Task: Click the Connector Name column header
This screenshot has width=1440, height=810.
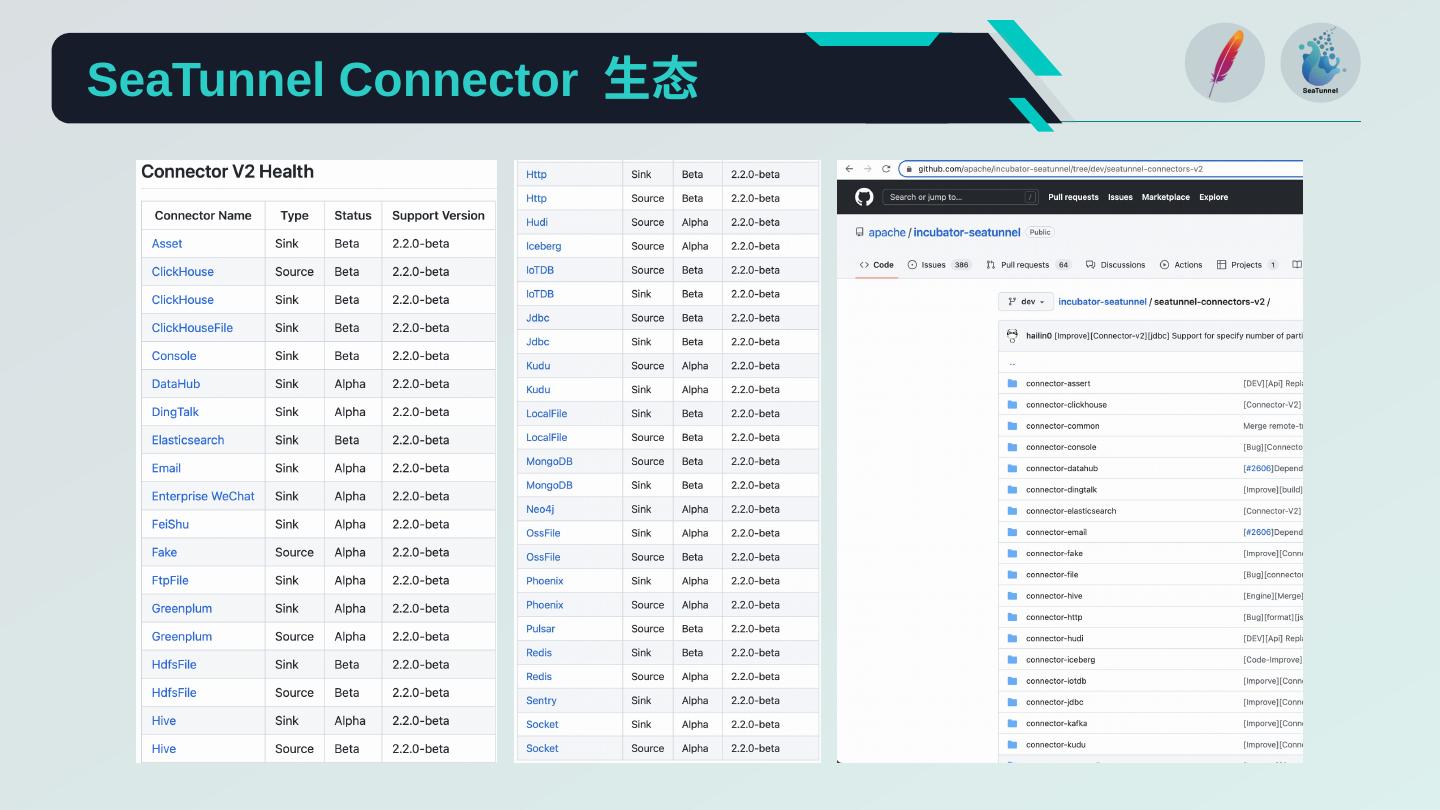Action: click(x=203, y=215)
